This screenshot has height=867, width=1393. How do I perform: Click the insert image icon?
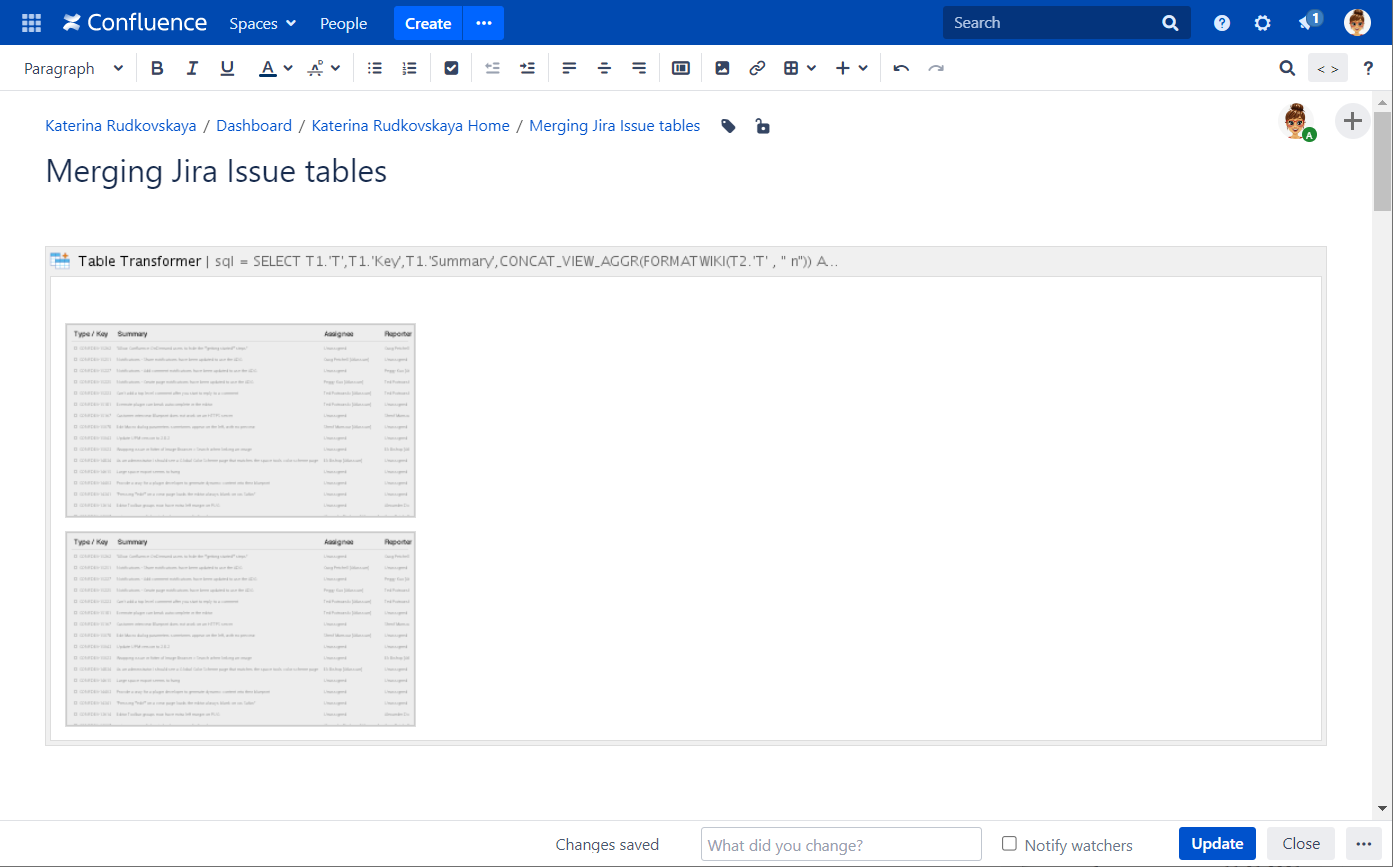click(722, 68)
